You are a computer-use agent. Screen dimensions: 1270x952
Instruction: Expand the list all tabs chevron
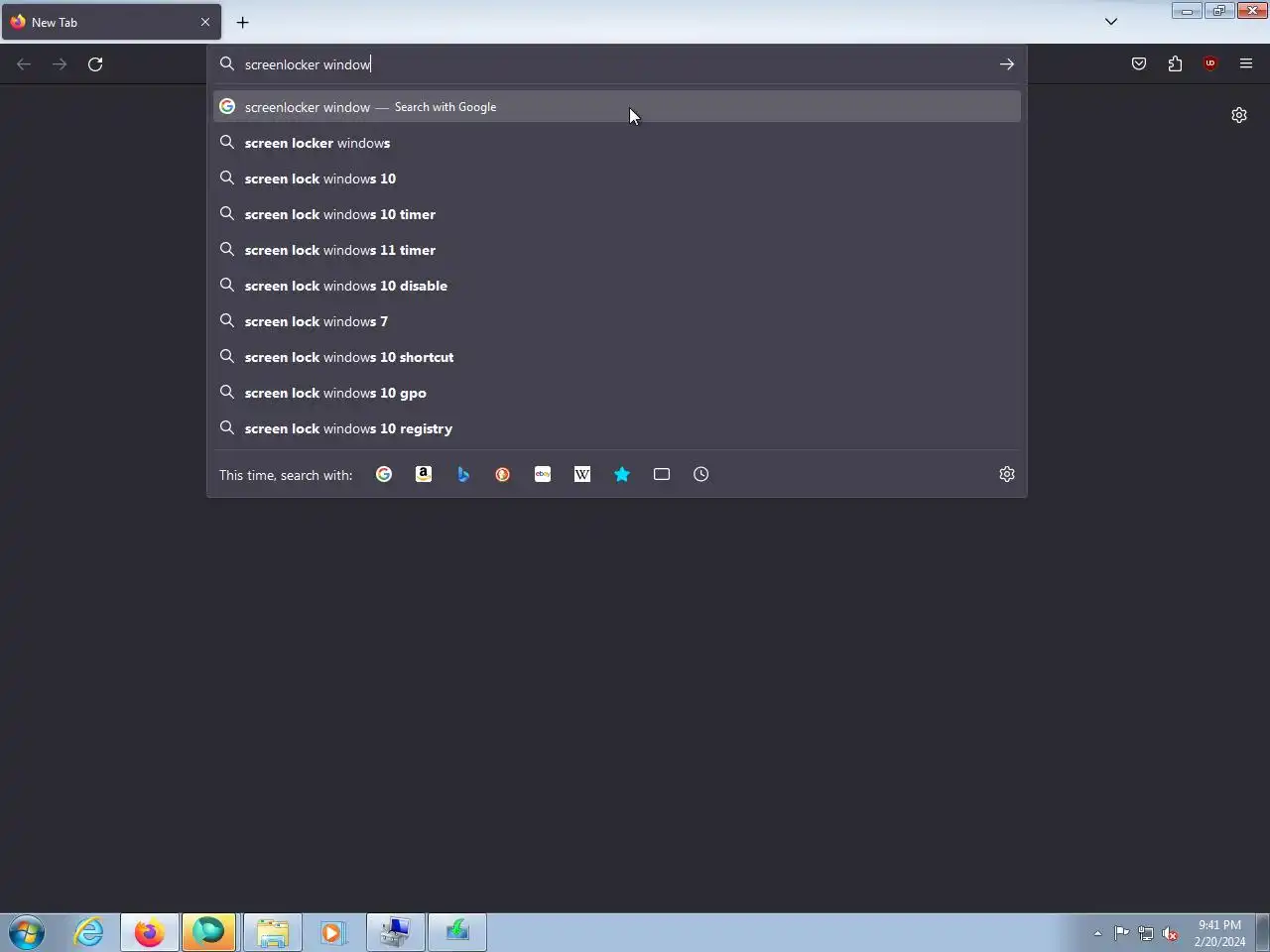1111,22
